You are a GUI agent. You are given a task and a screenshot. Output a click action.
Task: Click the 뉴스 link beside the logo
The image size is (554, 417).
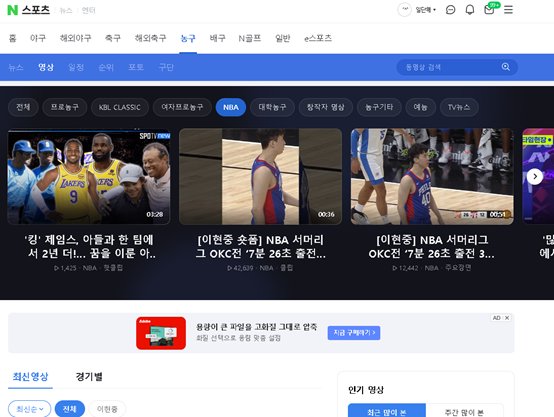(x=66, y=11)
